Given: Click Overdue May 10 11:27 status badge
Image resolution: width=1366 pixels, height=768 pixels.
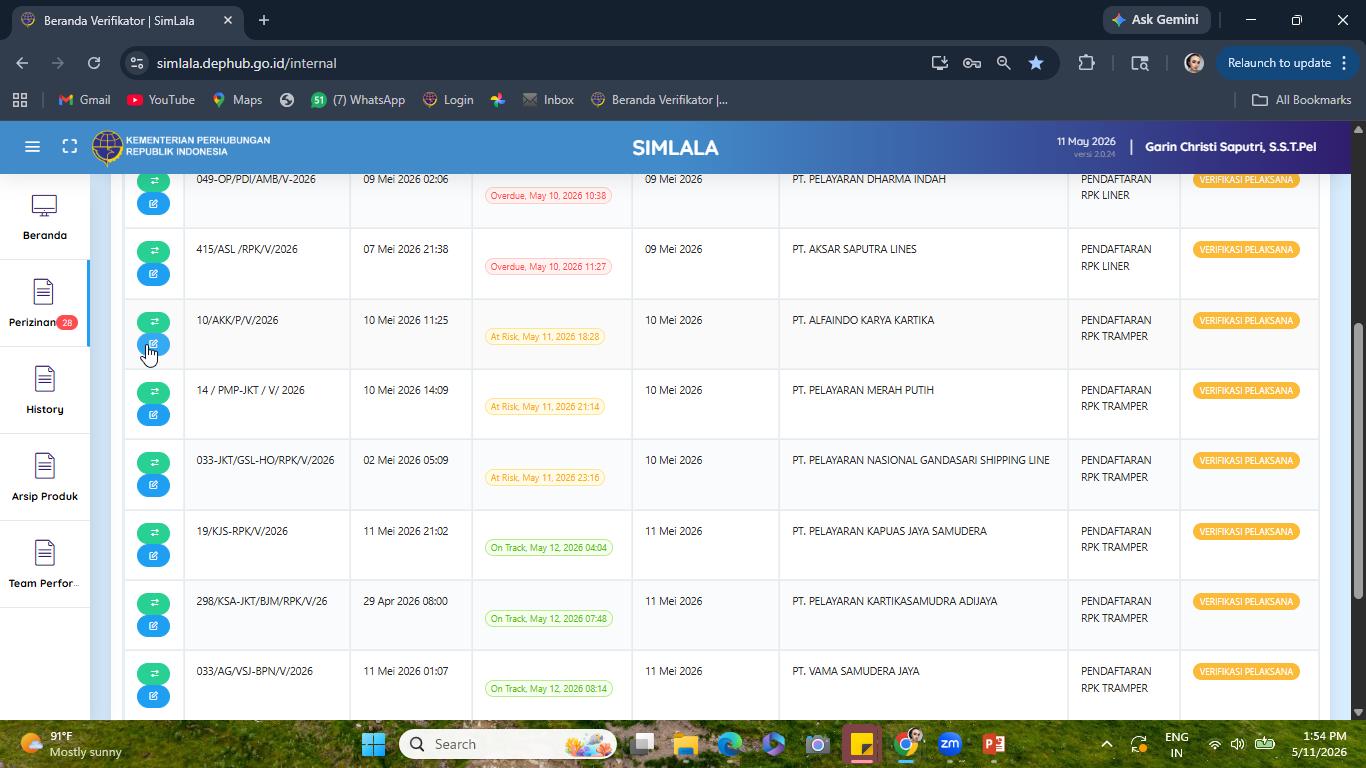Looking at the screenshot, I should tap(548, 267).
